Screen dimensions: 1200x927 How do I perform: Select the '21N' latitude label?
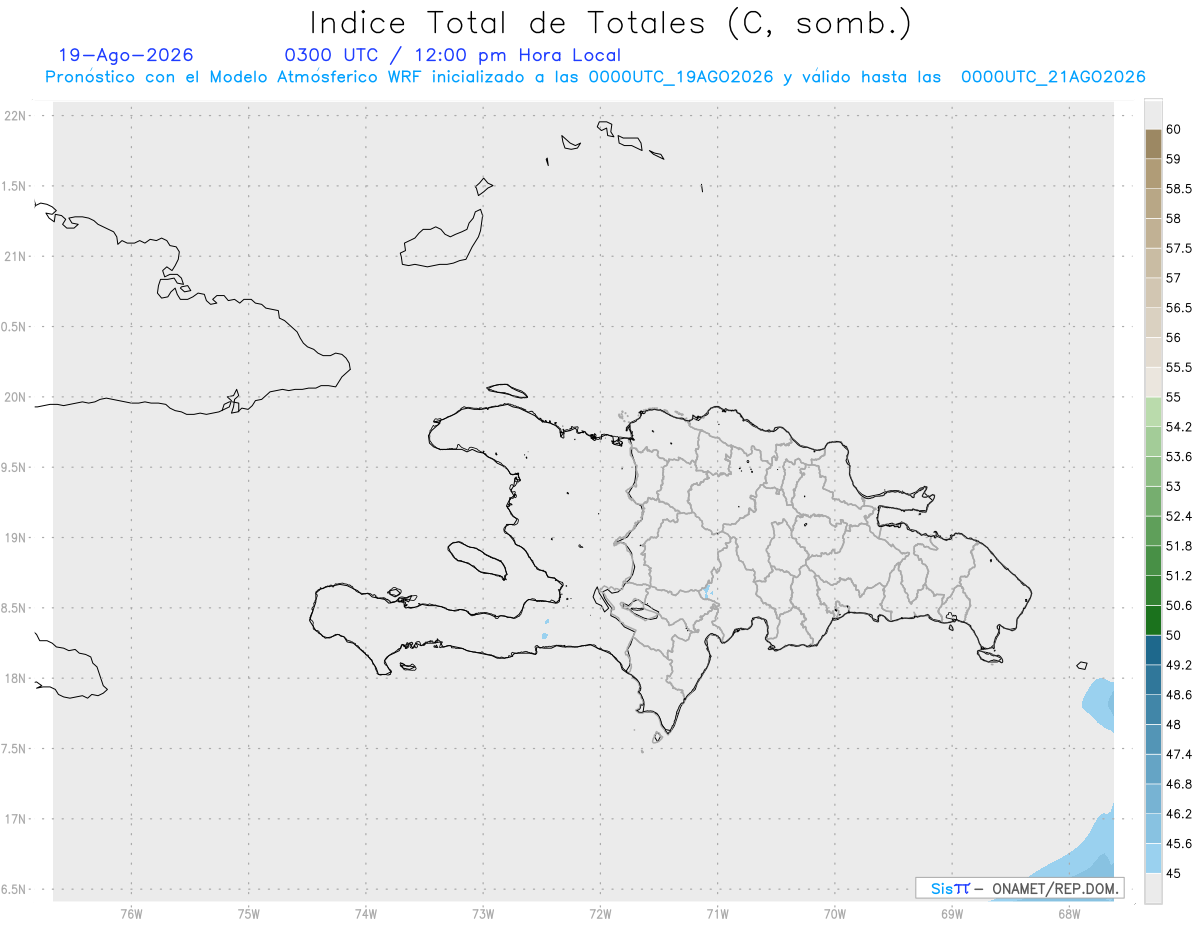coord(16,256)
